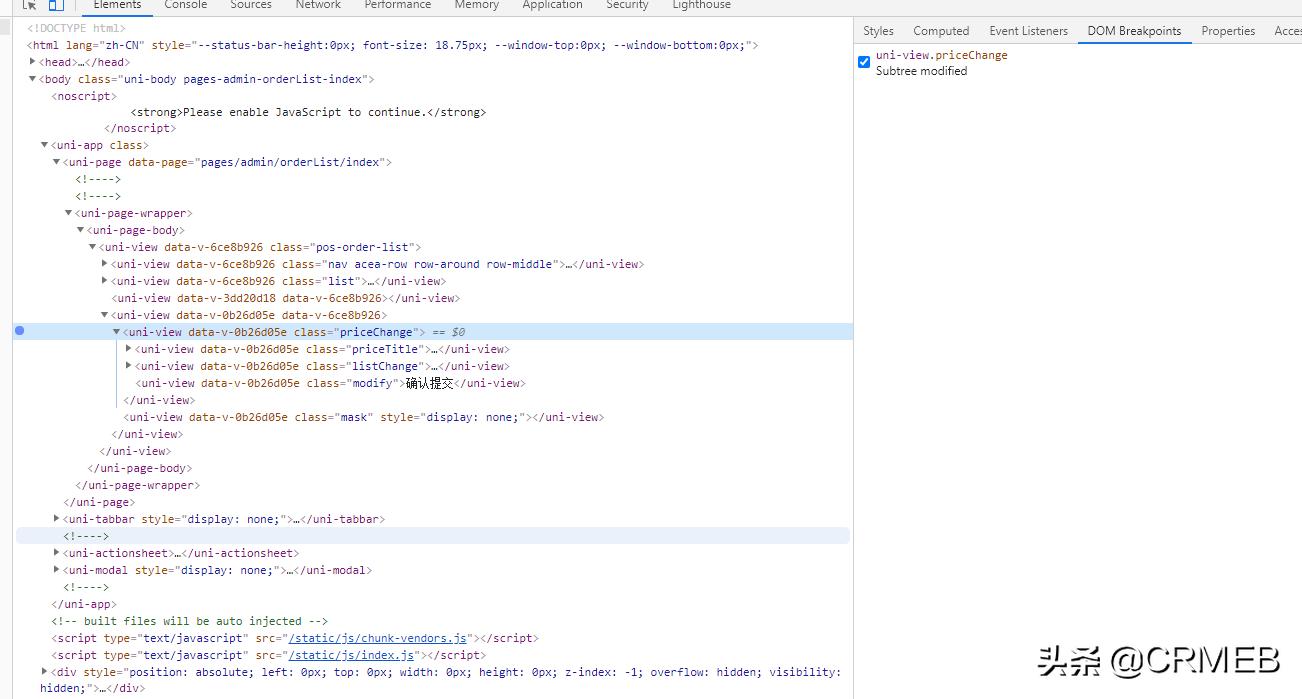The height and width of the screenshot is (699, 1302).
Task: Open the Event Listeners tab
Action: point(1028,31)
